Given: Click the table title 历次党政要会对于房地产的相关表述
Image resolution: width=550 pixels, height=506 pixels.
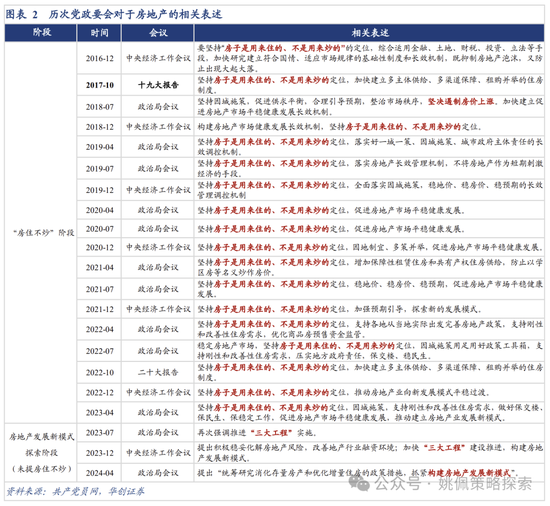Looking at the screenshot, I should (x=135, y=14).
